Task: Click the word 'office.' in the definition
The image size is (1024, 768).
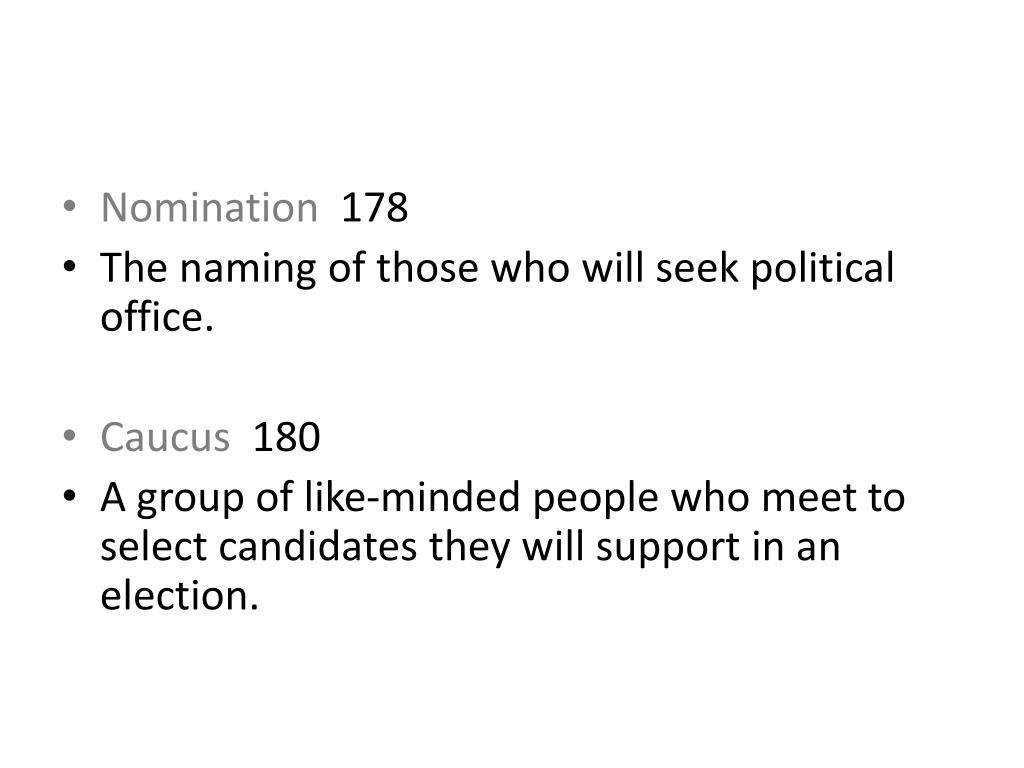Action: point(157,317)
